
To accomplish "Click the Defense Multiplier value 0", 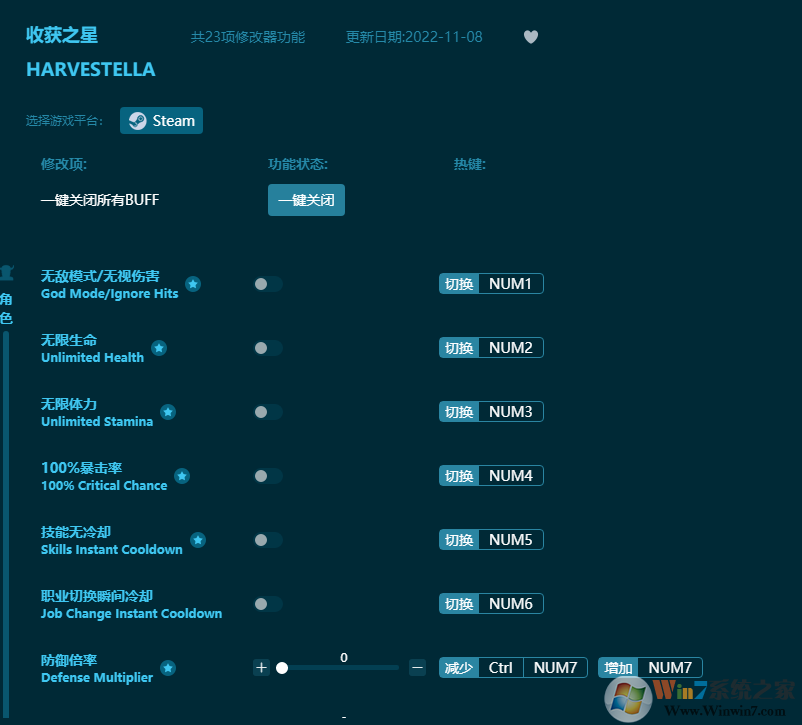I will coord(344,657).
